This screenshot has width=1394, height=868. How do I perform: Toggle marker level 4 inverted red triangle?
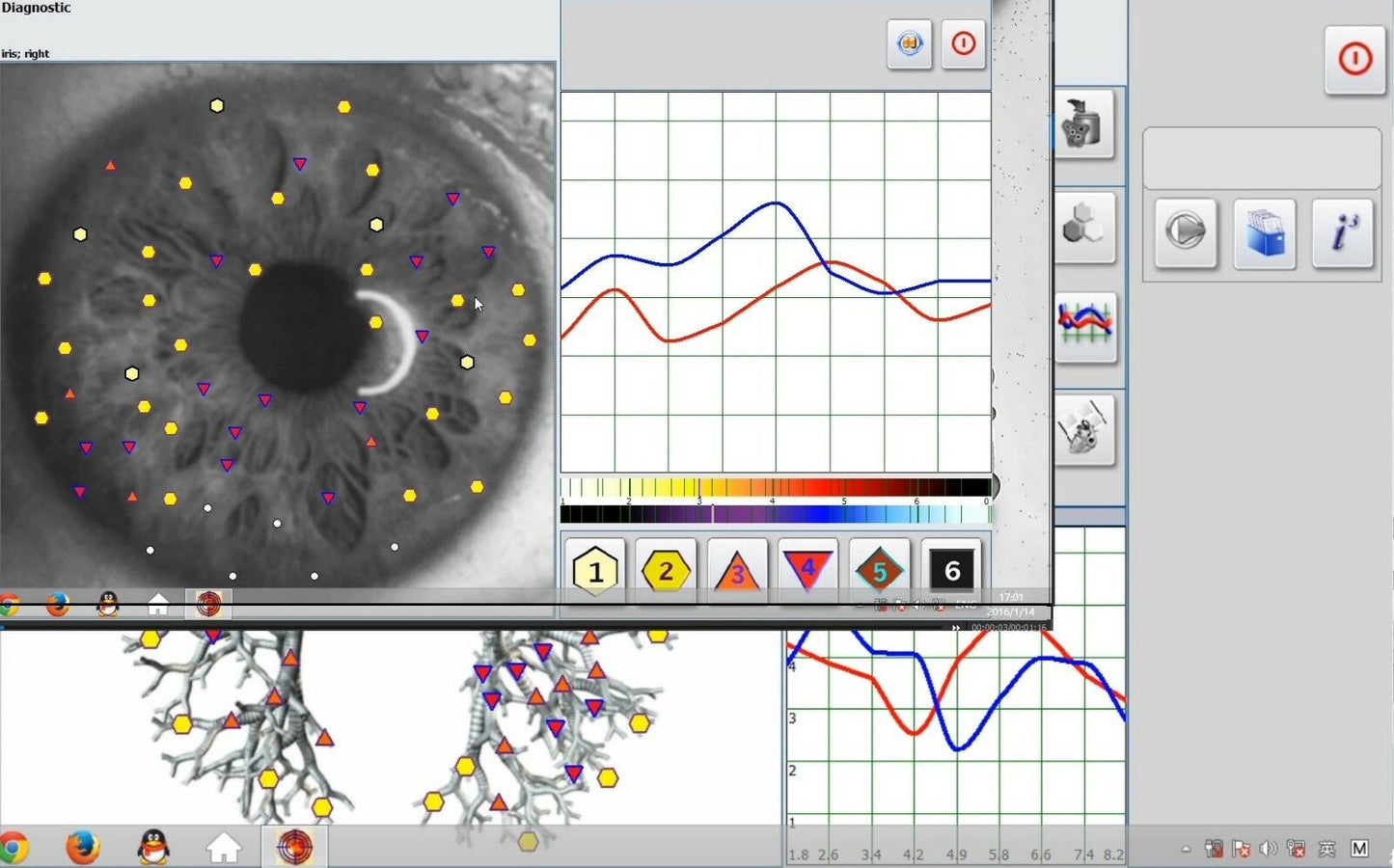pos(807,572)
